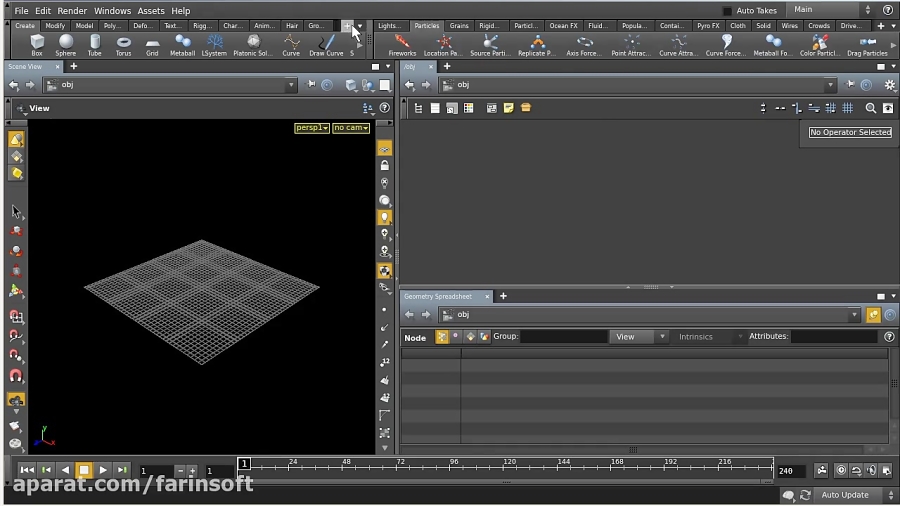
Task: Switch to the Modify shelf tab
Action: [55, 26]
